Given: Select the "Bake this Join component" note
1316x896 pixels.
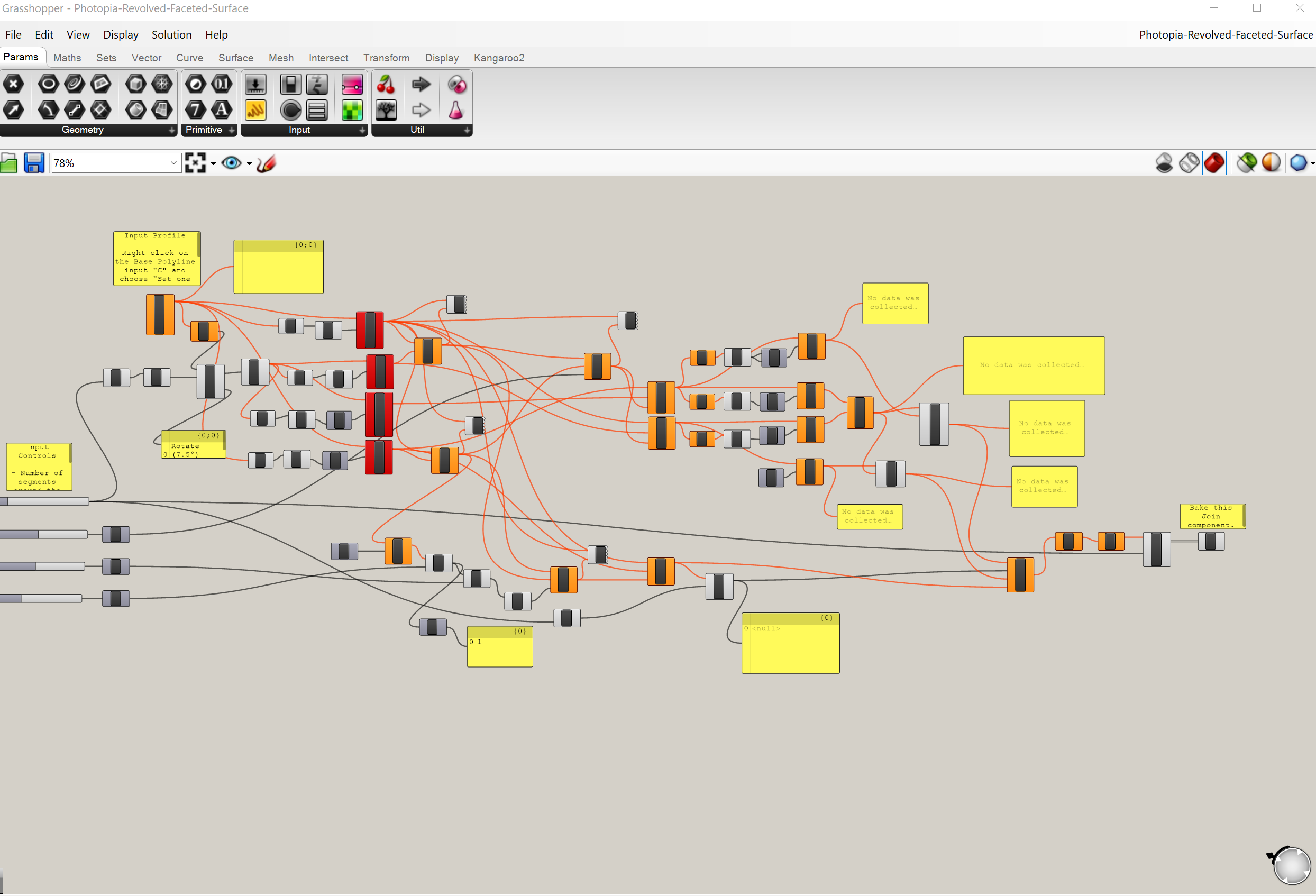Looking at the screenshot, I should (1212, 516).
